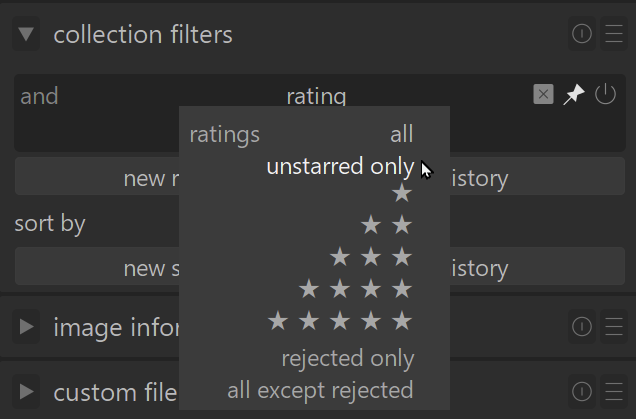Image resolution: width=636 pixels, height=419 pixels.
Task: Pick the three-star rating entry
Action: point(371,258)
